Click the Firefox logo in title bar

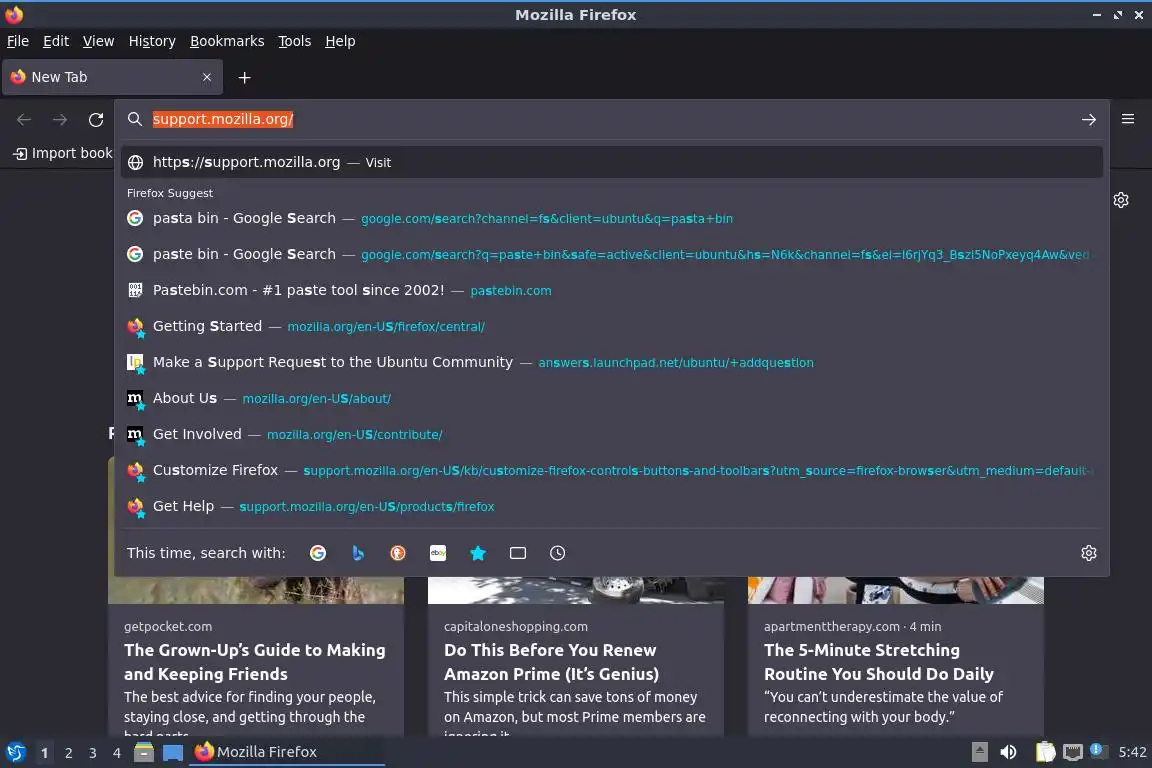(x=14, y=14)
